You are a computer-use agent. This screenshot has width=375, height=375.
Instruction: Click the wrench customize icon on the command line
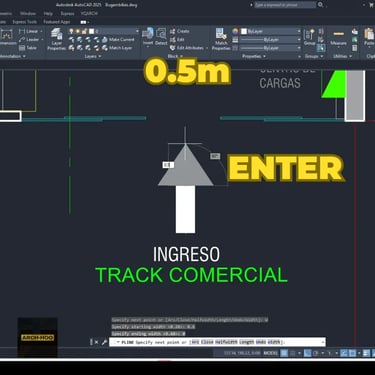tap(104, 342)
